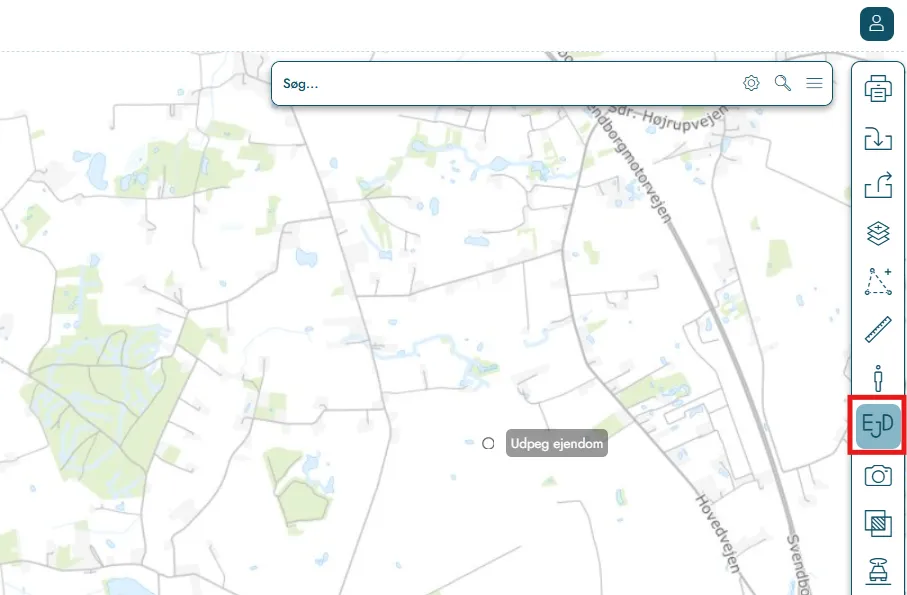Open the overlay compare squares tool
Viewport: 907px width, 595px height.
pyautogui.click(x=877, y=523)
